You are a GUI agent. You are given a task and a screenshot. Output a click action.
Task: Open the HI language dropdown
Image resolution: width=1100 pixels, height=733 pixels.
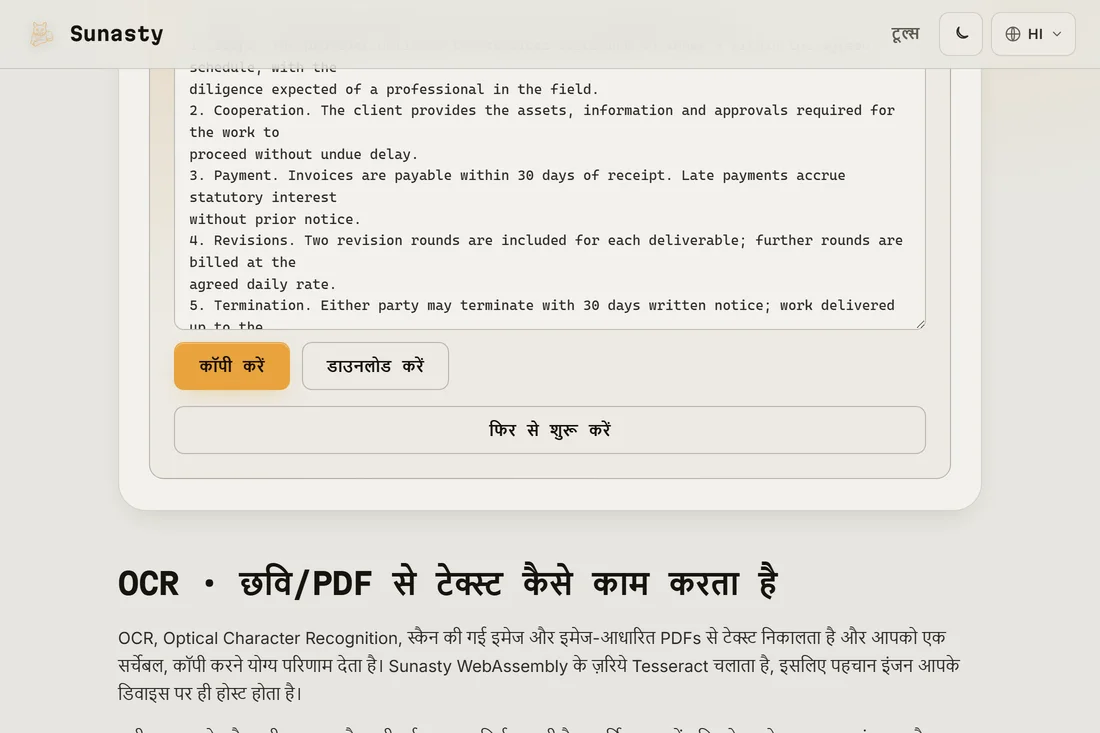click(x=1033, y=34)
